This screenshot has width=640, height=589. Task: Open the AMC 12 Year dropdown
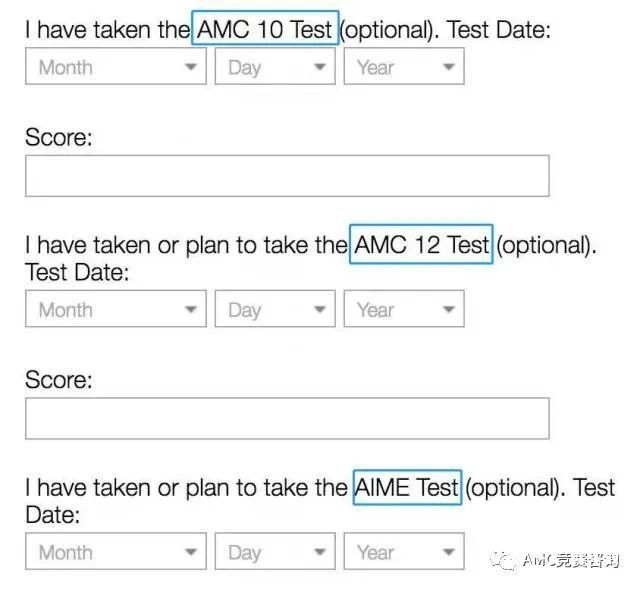pyautogui.click(x=404, y=309)
